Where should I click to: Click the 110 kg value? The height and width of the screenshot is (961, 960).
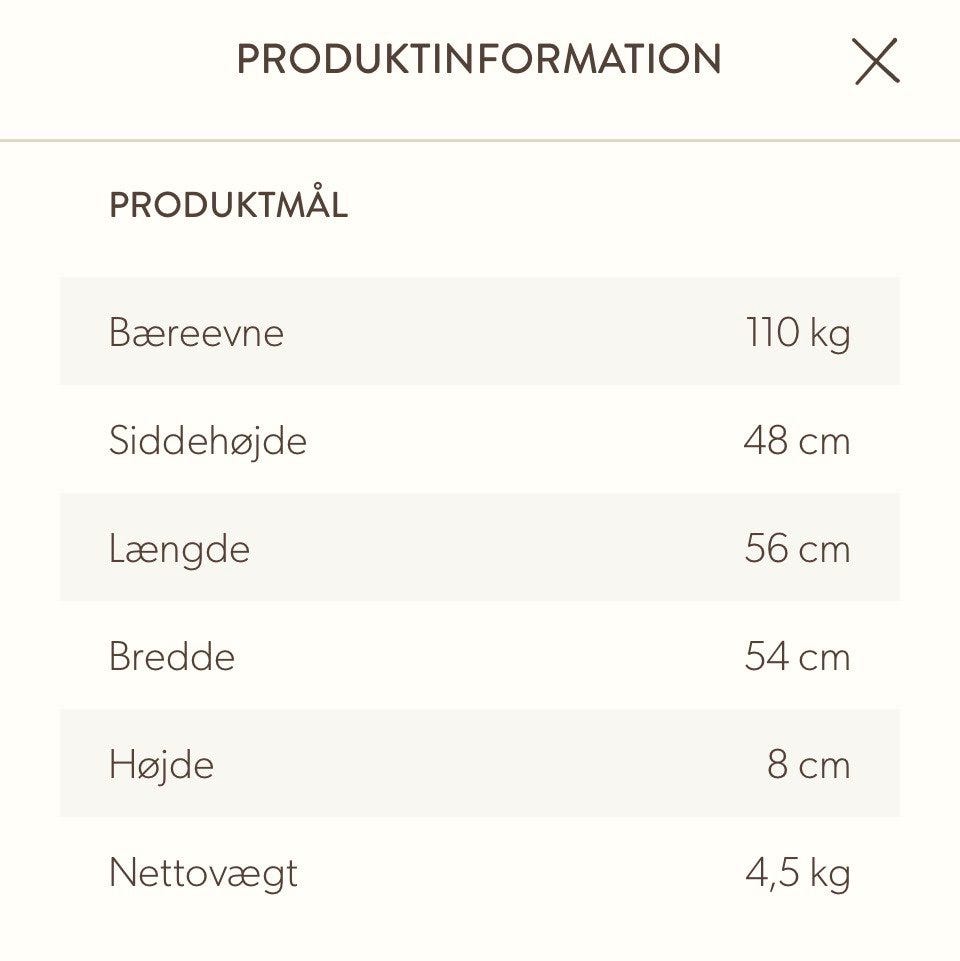pos(798,334)
